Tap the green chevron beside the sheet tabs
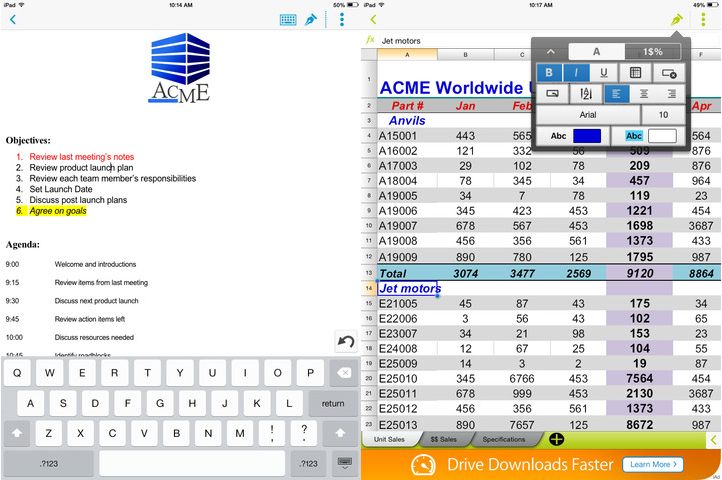Screen dimensions: 722x480 tap(713, 440)
